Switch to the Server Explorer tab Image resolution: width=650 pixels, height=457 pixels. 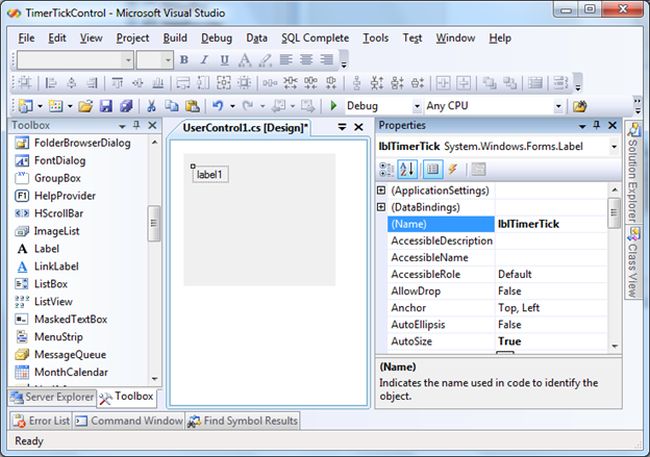click(x=53, y=397)
